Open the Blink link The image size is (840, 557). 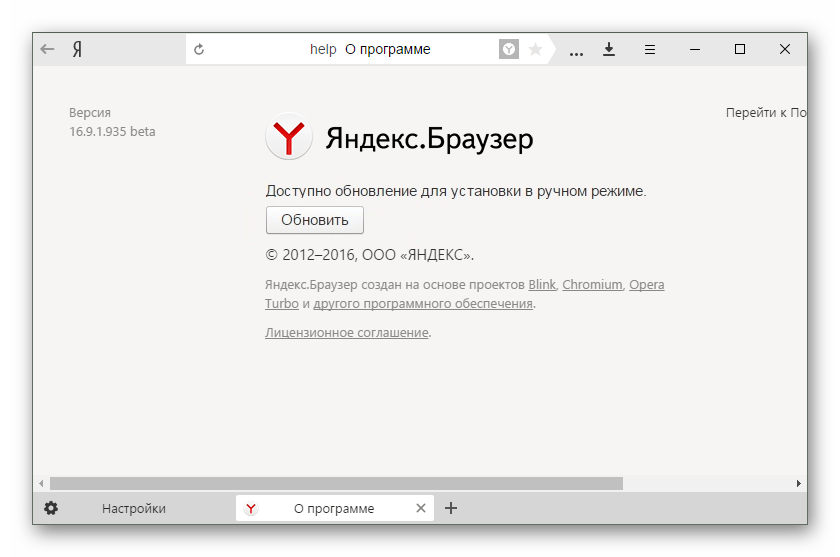click(542, 284)
